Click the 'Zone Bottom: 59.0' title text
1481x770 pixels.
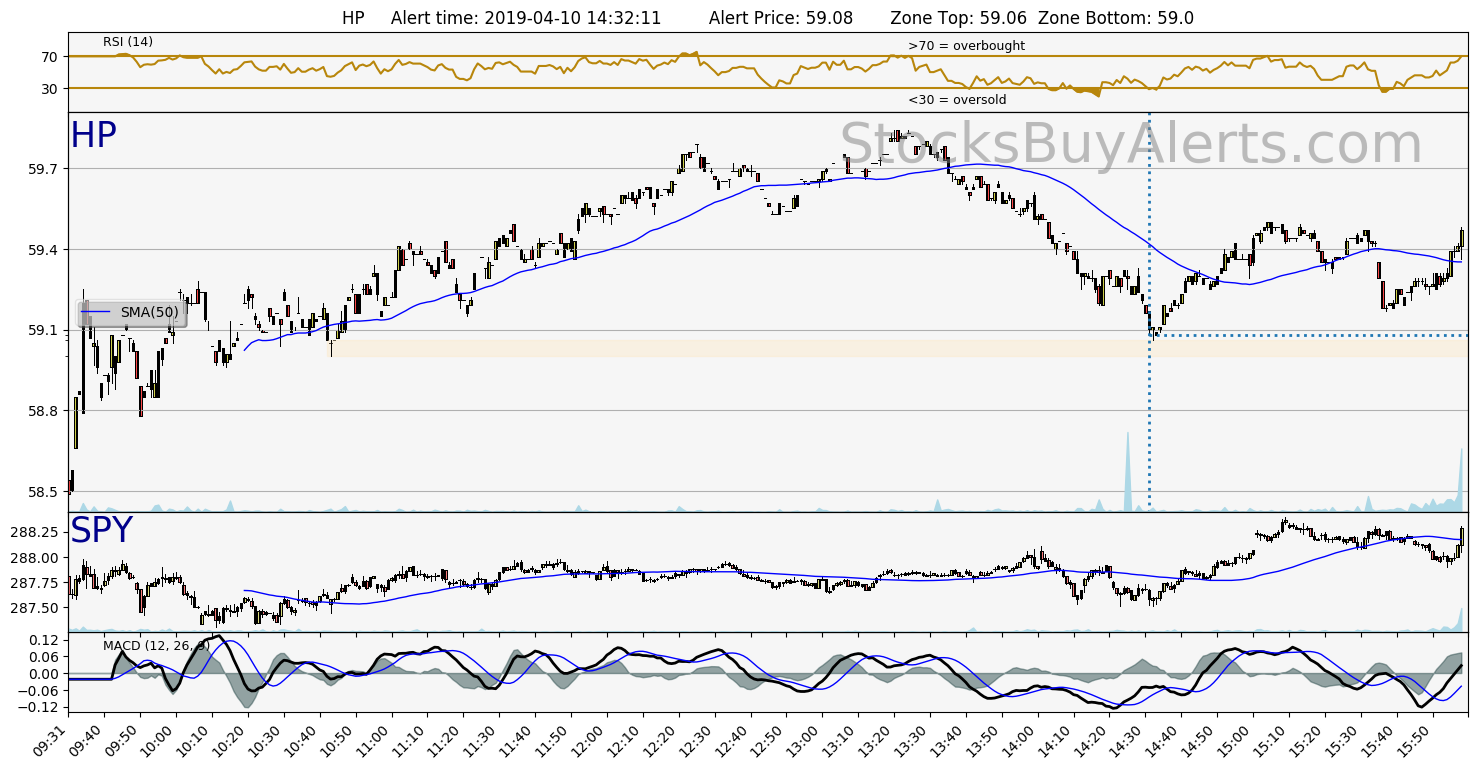click(1116, 18)
